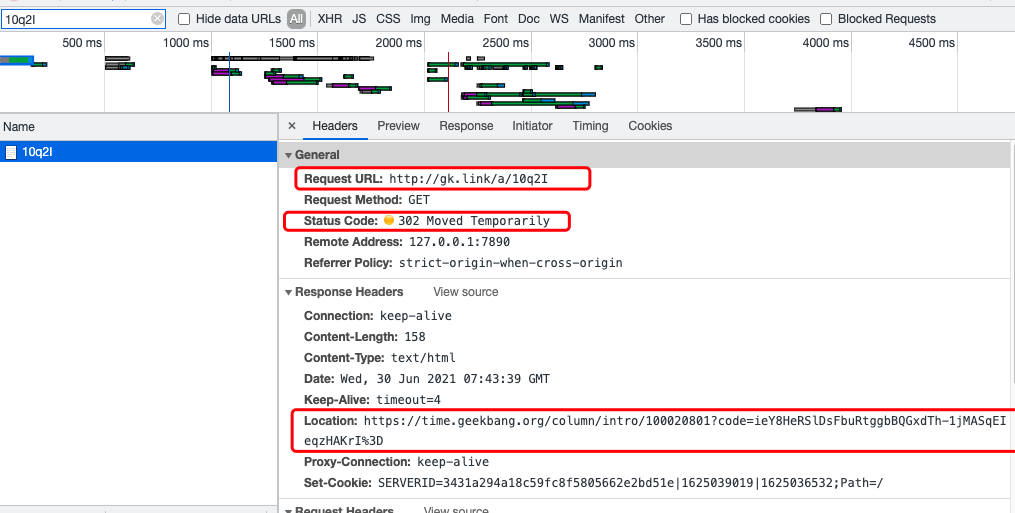Image resolution: width=1015 pixels, height=513 pixels.
Task: Expand the Request Headers section
Action: click(289, 510)
